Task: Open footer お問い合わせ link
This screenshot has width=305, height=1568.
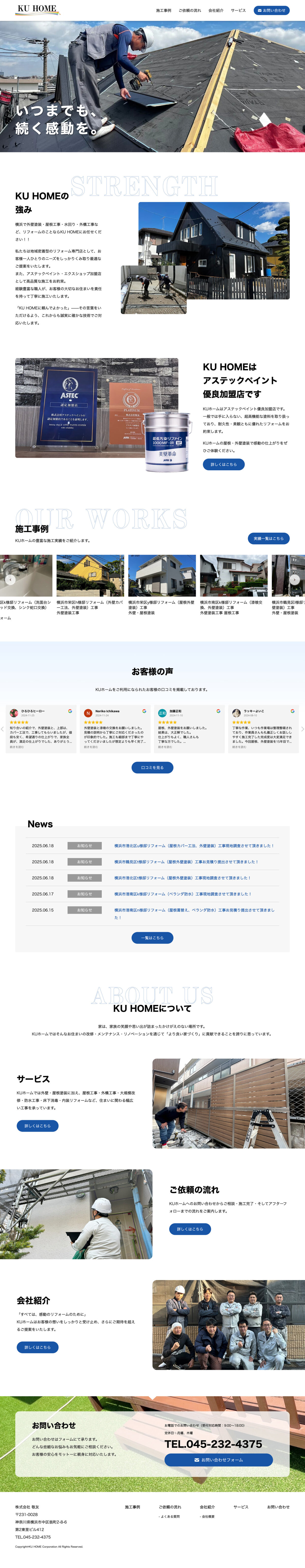Action: pyautogui.click(x=278, y=1507)
